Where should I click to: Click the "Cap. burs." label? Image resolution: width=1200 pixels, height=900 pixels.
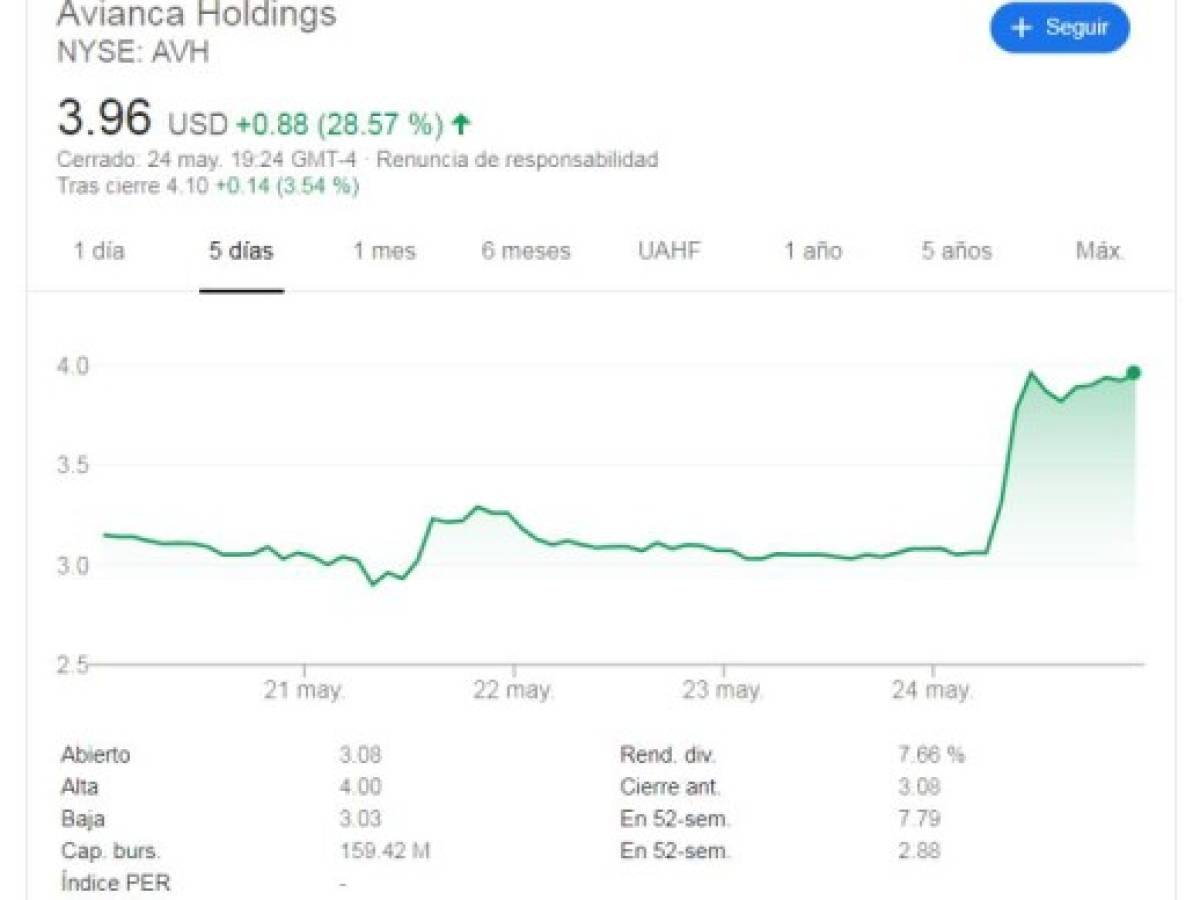[x=109, y=851]
